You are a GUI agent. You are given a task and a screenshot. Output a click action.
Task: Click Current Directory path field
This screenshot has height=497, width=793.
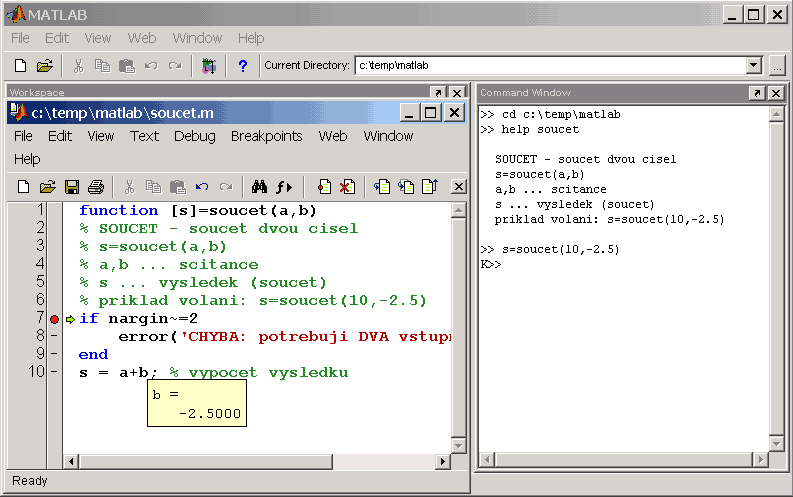pos(550,65)
